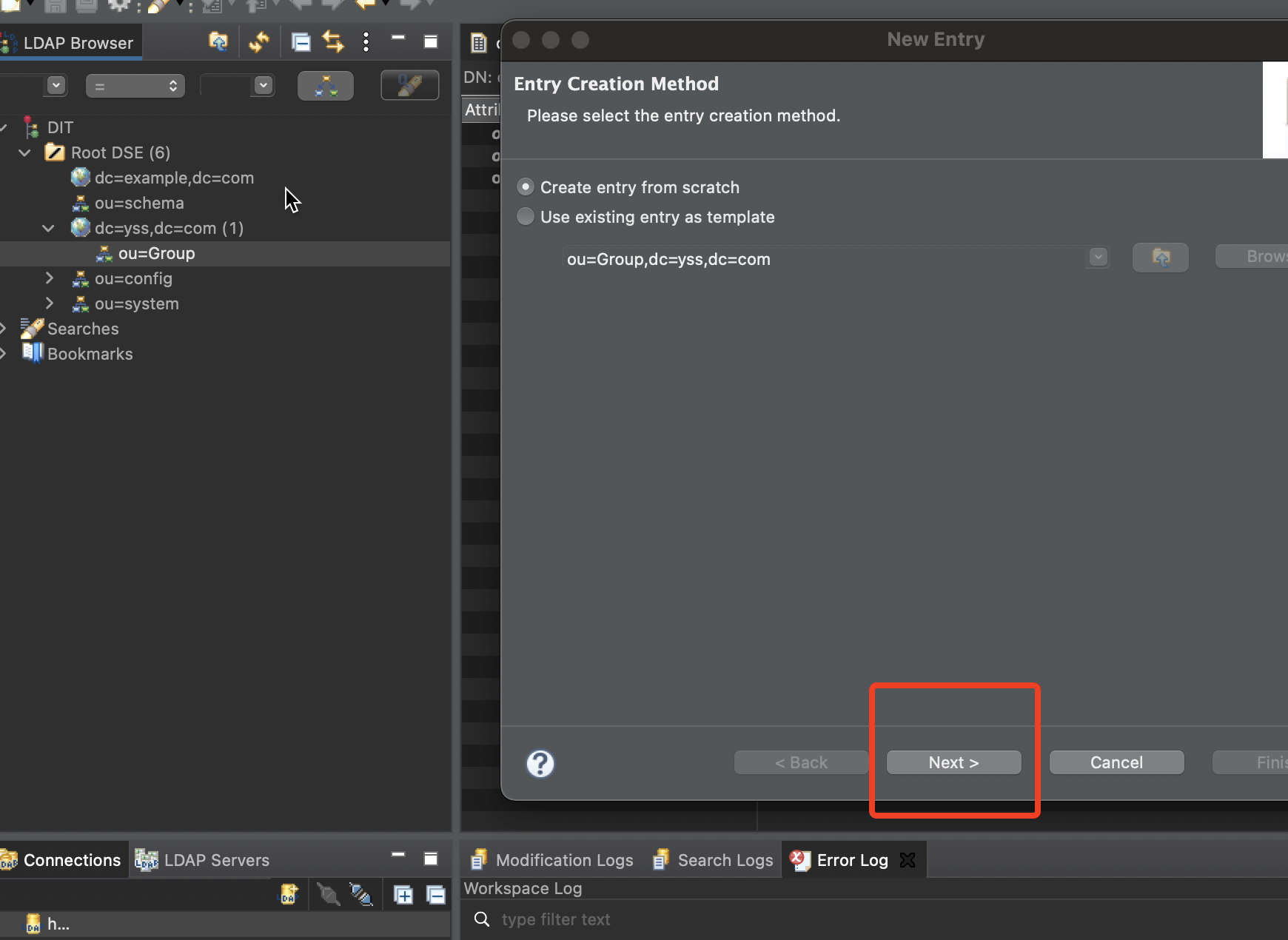Screen dimensions: 1288x940
Task: Select the Use existing entry as template option
Action: 526,217
